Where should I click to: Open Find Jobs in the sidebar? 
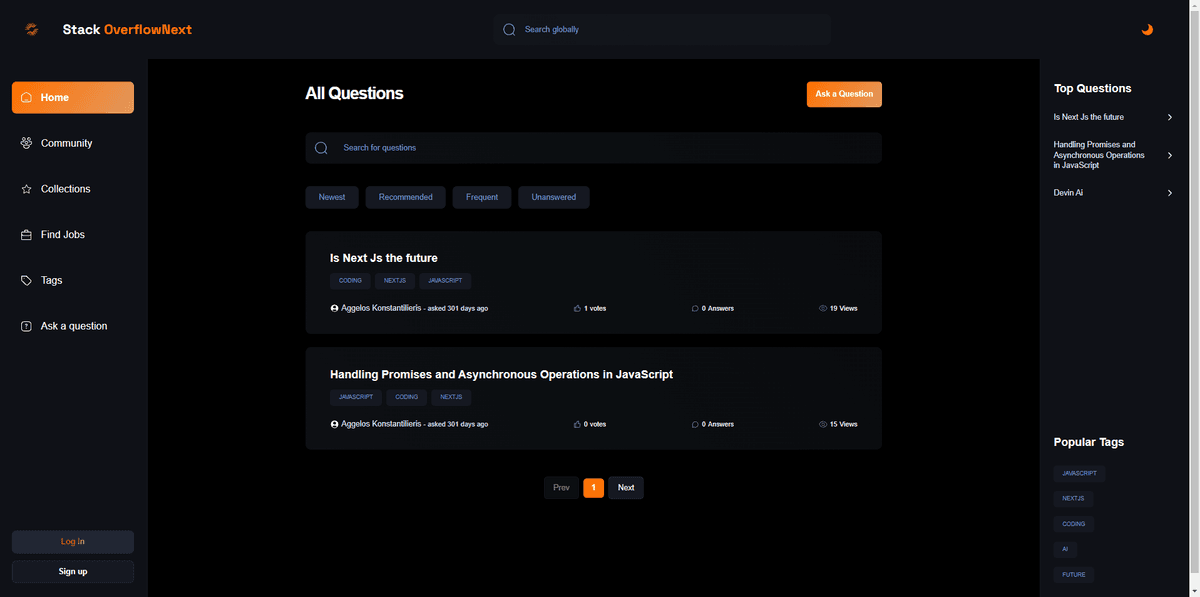click(73, 235)
